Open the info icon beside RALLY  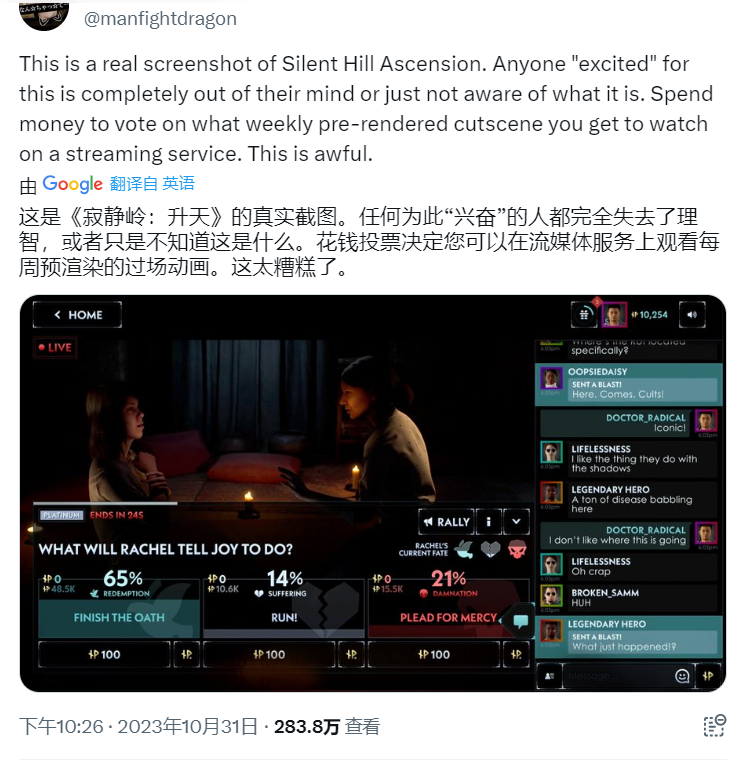[488, 522]
